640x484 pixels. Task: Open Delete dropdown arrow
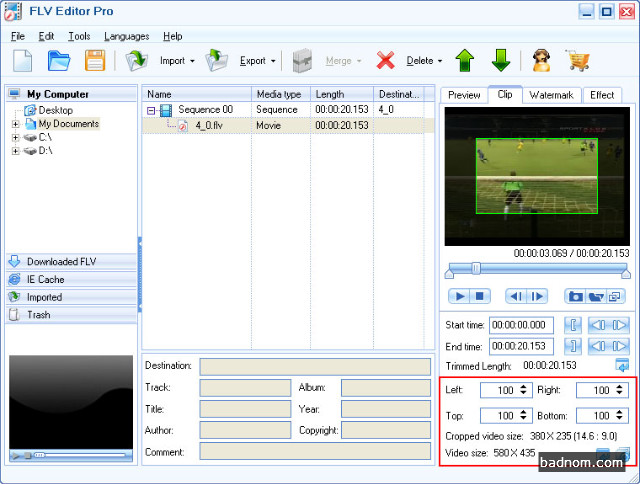click(x=440, y=61)
